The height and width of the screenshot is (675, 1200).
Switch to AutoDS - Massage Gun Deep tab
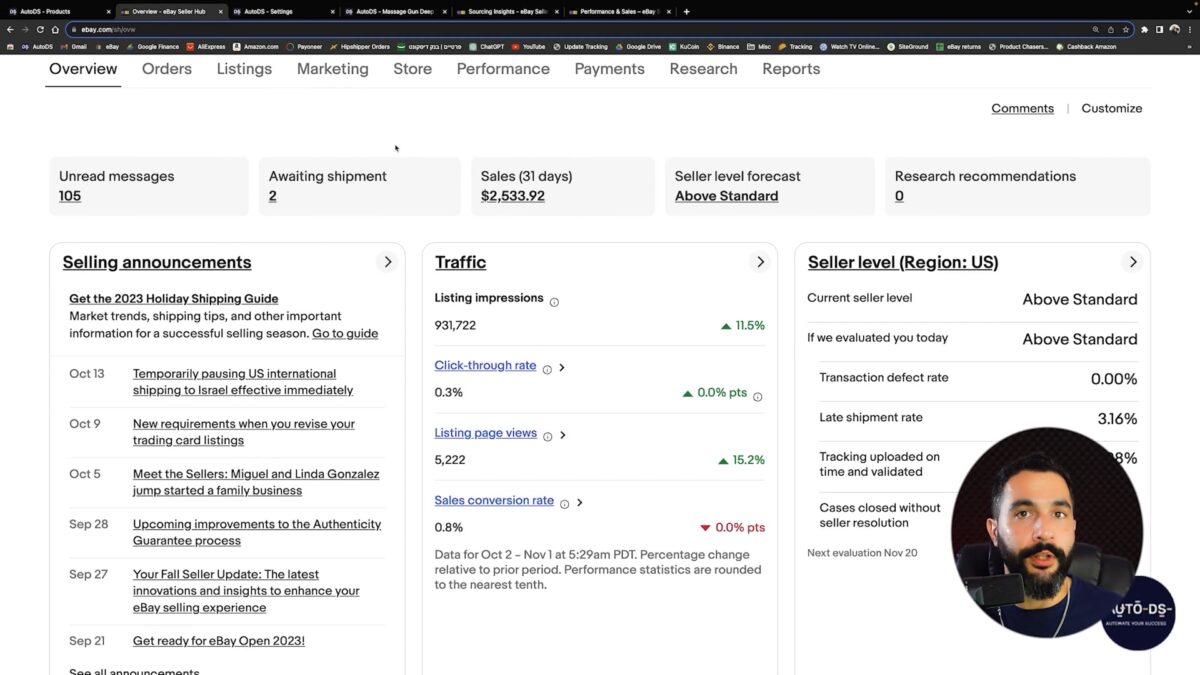coord(394,11)
